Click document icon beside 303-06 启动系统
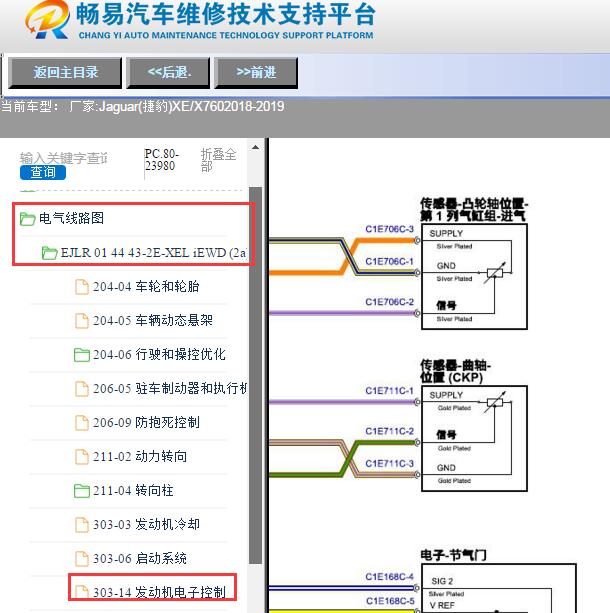This screenshot has height=613, width=610. (81, 559)
